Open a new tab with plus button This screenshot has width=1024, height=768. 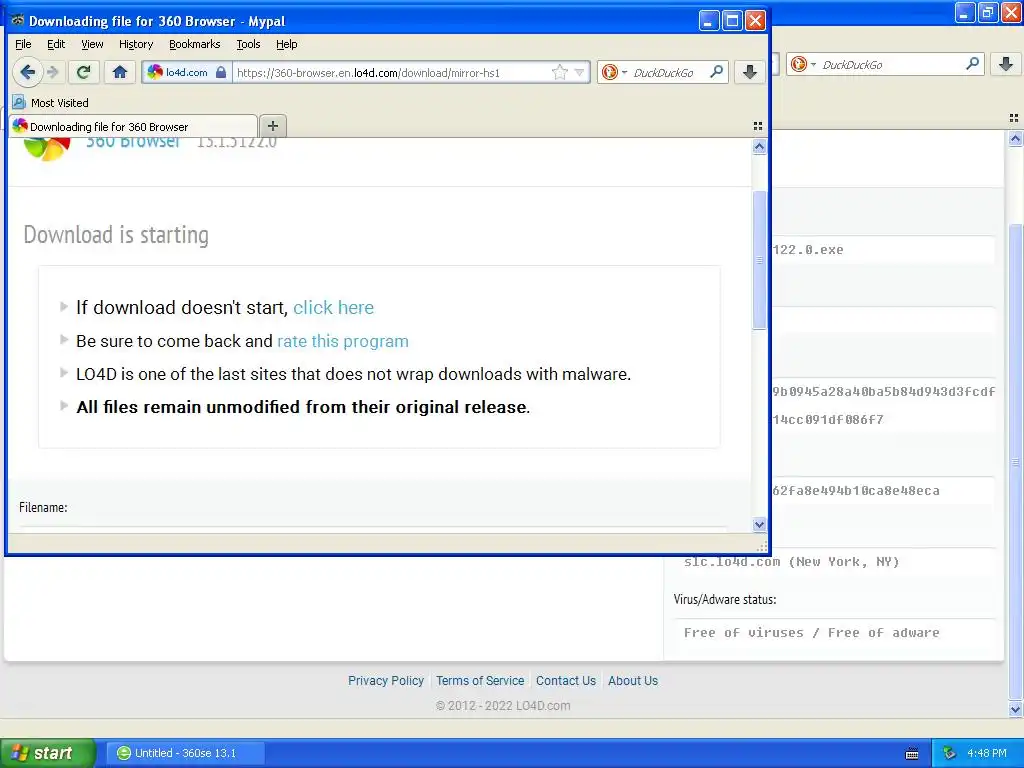273,125
